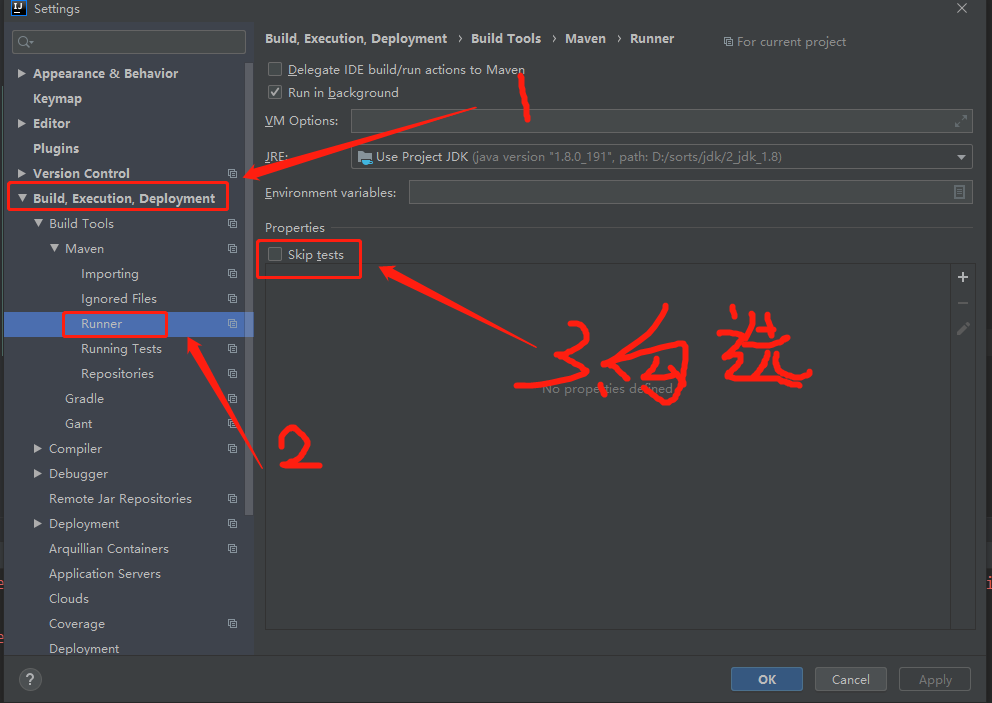This screenshot has height=703, width=992.
Task: Click the remove property minus icon
Action: 963,303
